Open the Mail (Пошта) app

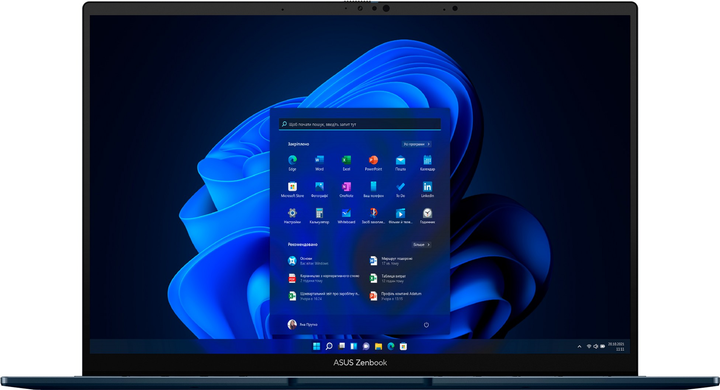(400, 160)
